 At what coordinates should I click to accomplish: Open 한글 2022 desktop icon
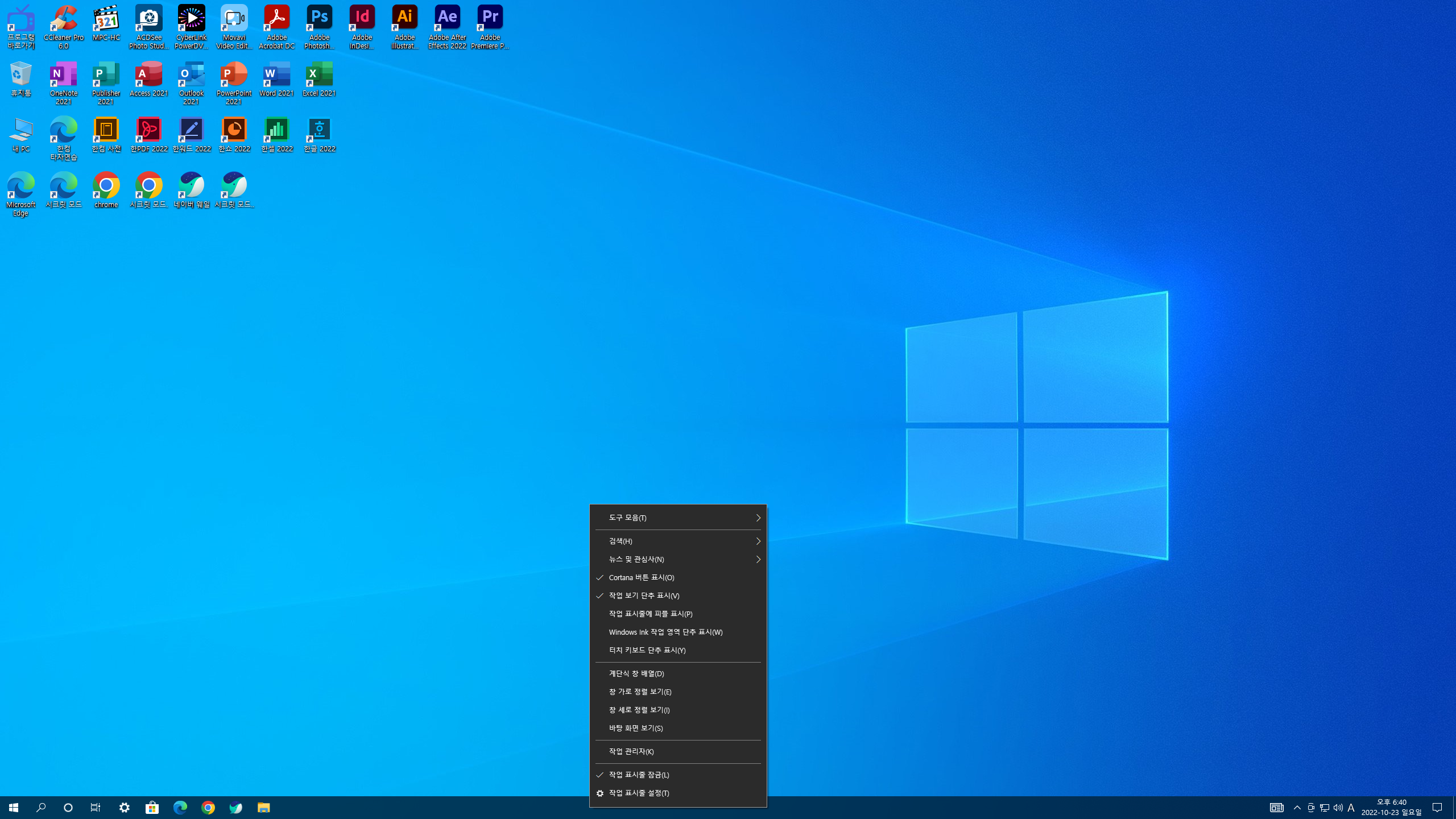pos(319,135)
